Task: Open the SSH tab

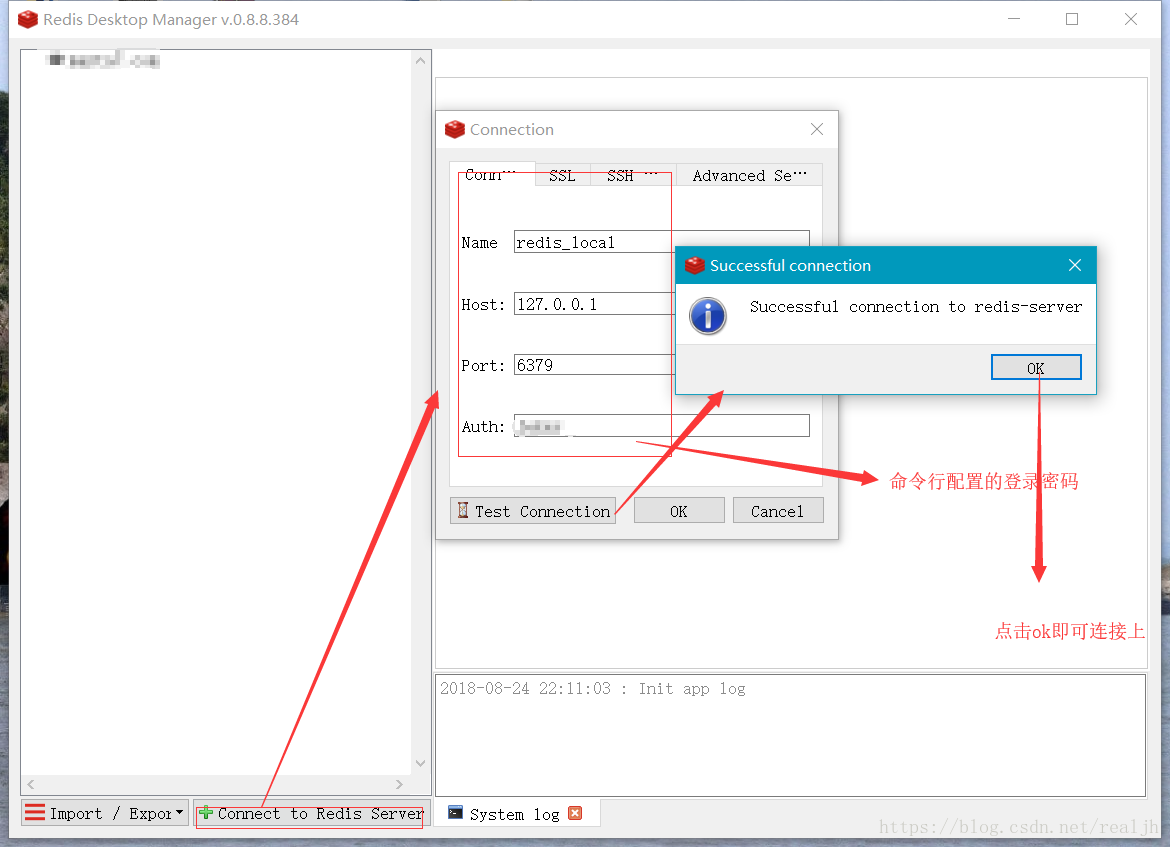Action: (x=633, y=175)
